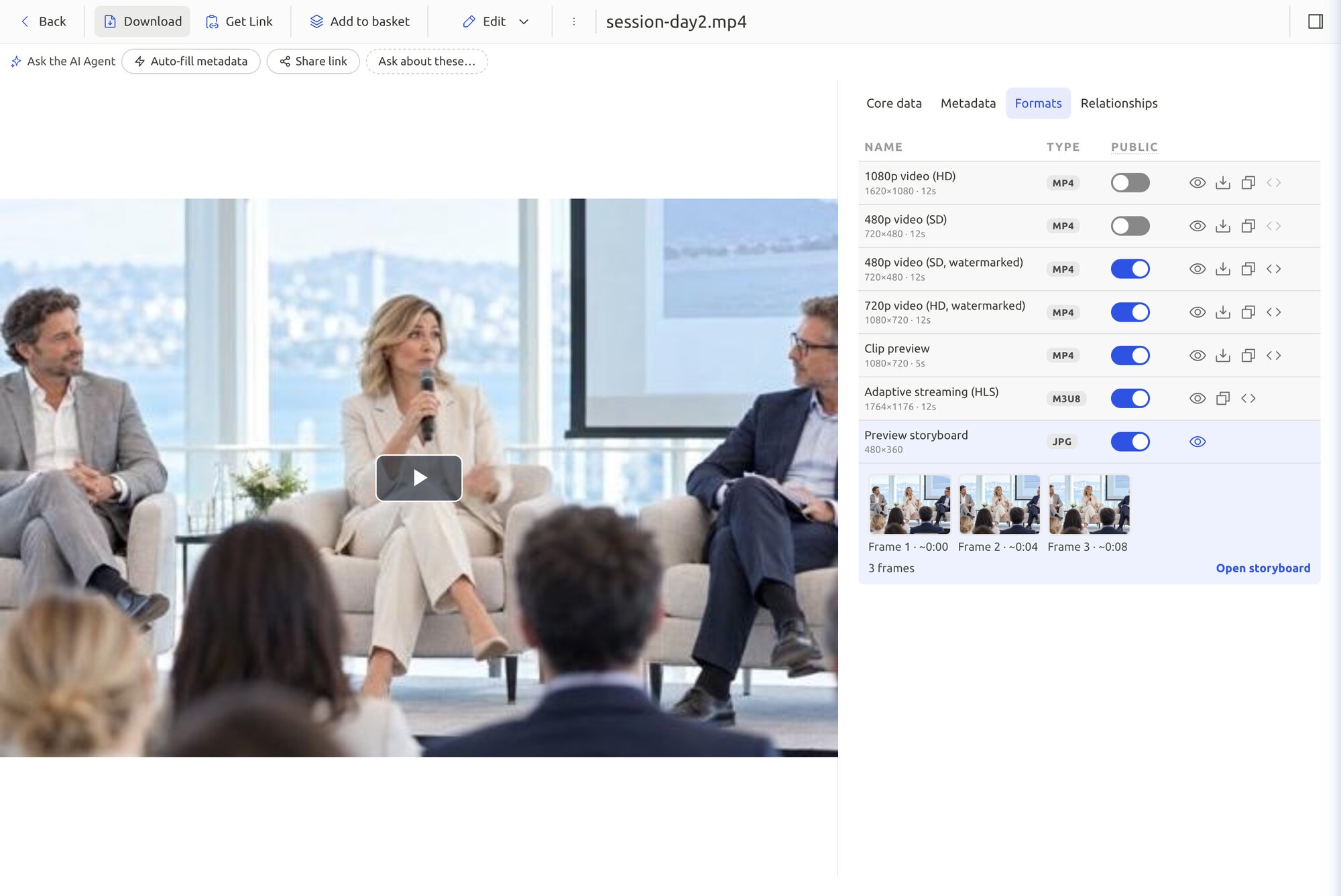Copy link for 480p SD watermarked video

[x=1248, y=269]
